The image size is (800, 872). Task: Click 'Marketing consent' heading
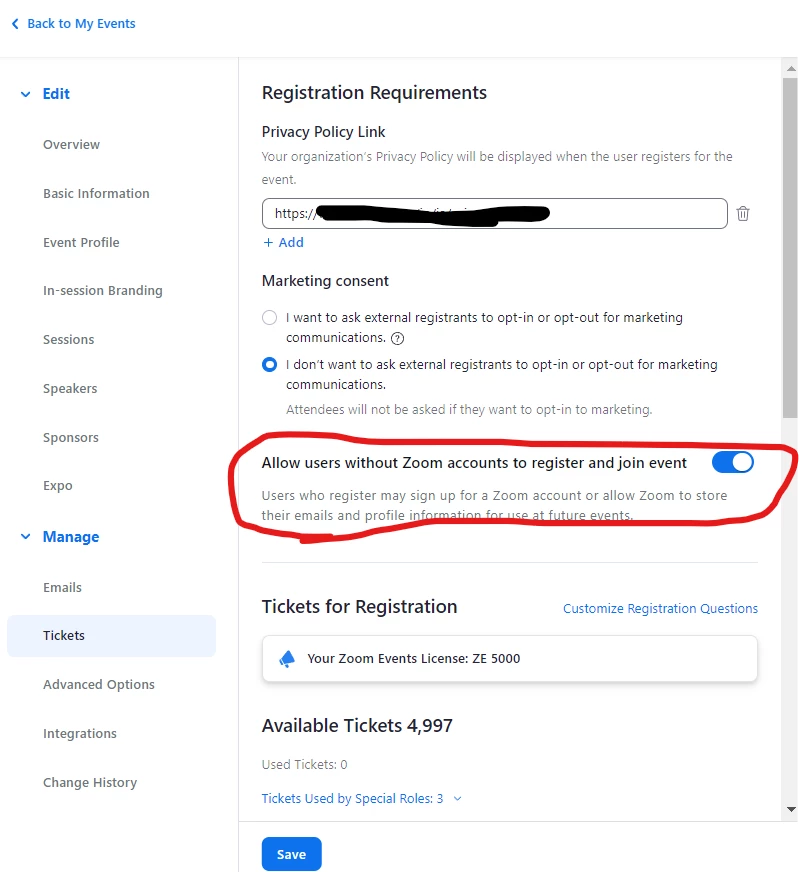click(325, 281)
